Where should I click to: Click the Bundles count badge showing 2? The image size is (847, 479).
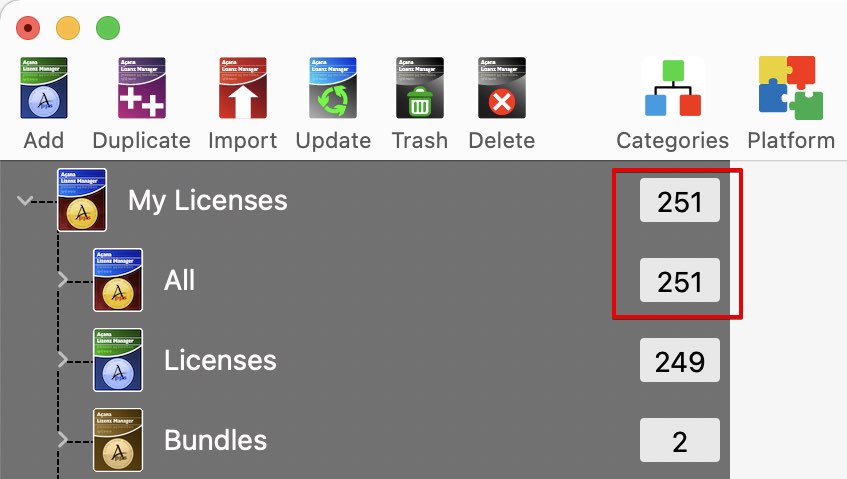pos(680,441)
